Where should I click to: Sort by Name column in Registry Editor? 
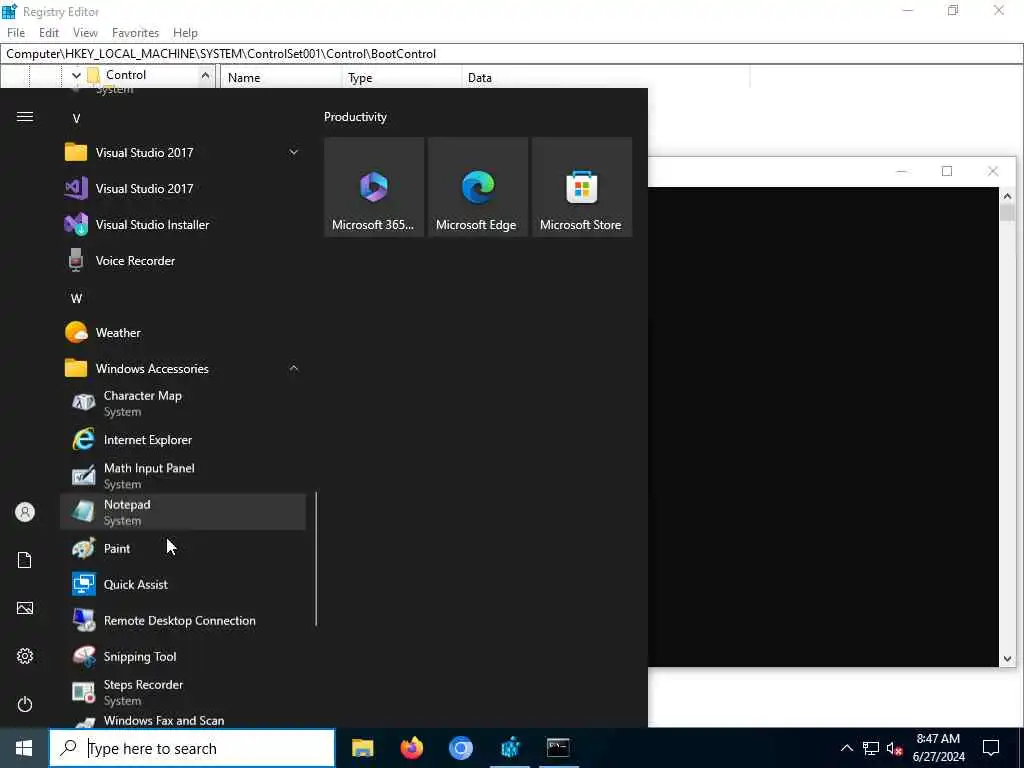click(282, 77)
